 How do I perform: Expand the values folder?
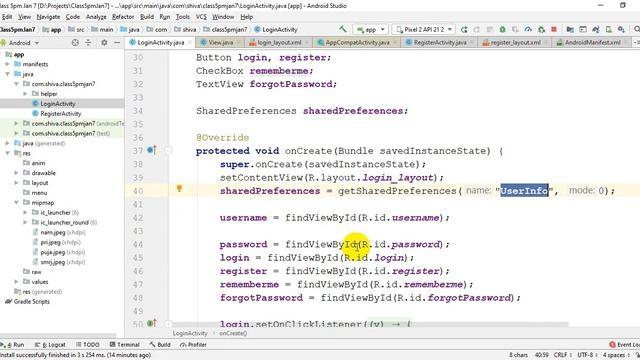tap(17, 282)
